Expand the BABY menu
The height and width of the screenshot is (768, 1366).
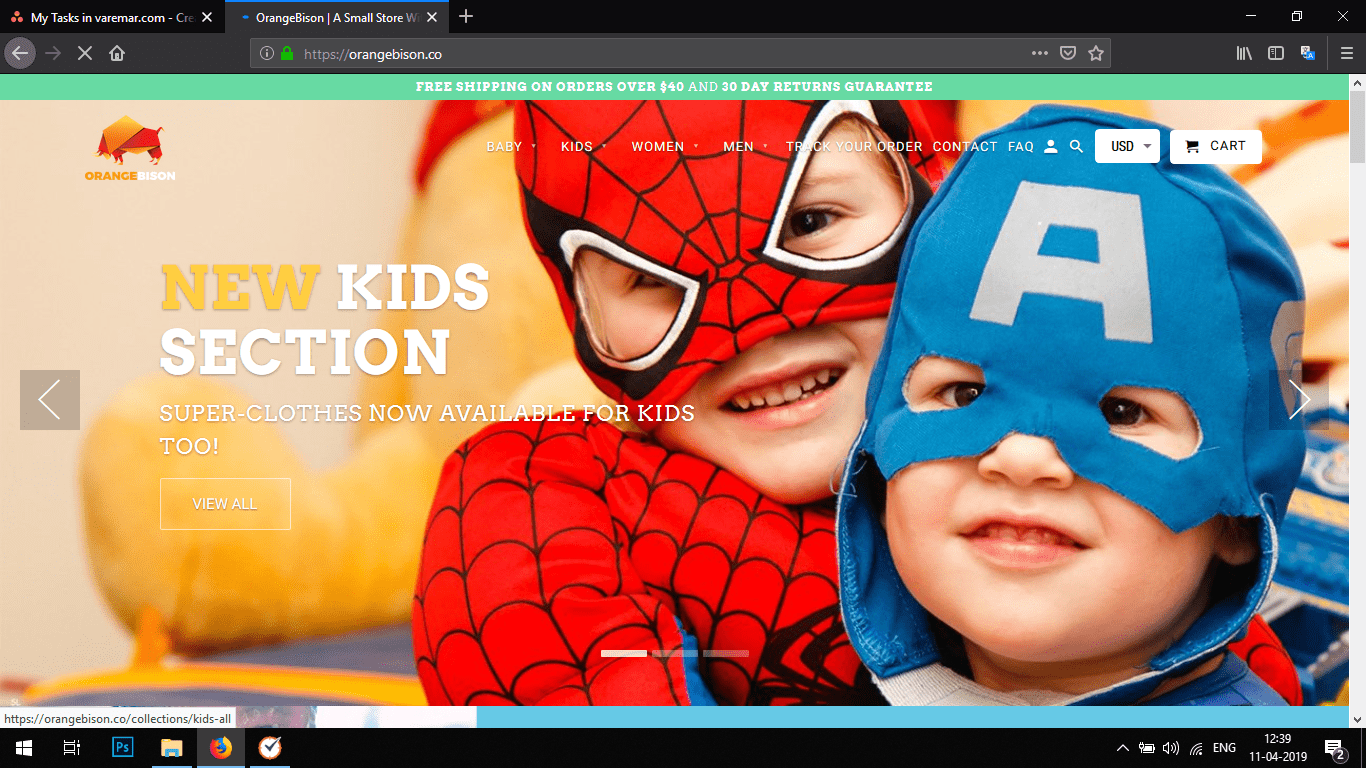click(511, 147)
